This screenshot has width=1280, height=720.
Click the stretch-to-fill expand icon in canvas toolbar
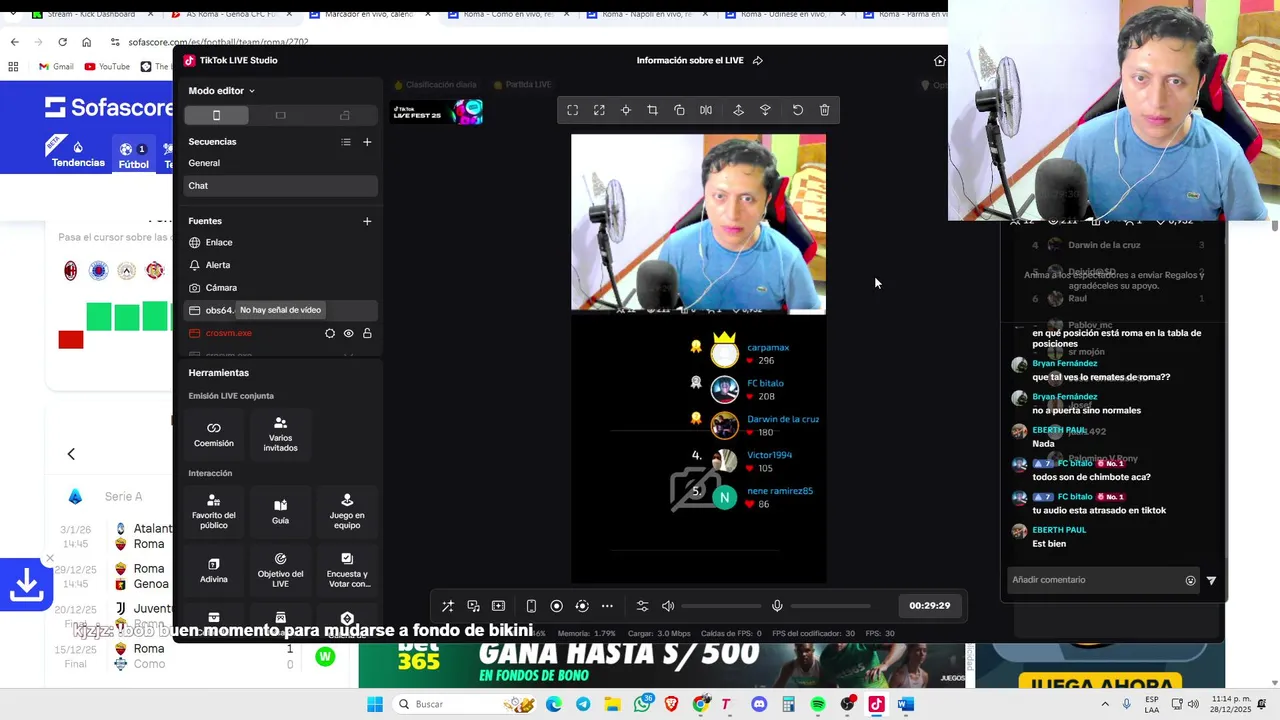coord(599,110)
